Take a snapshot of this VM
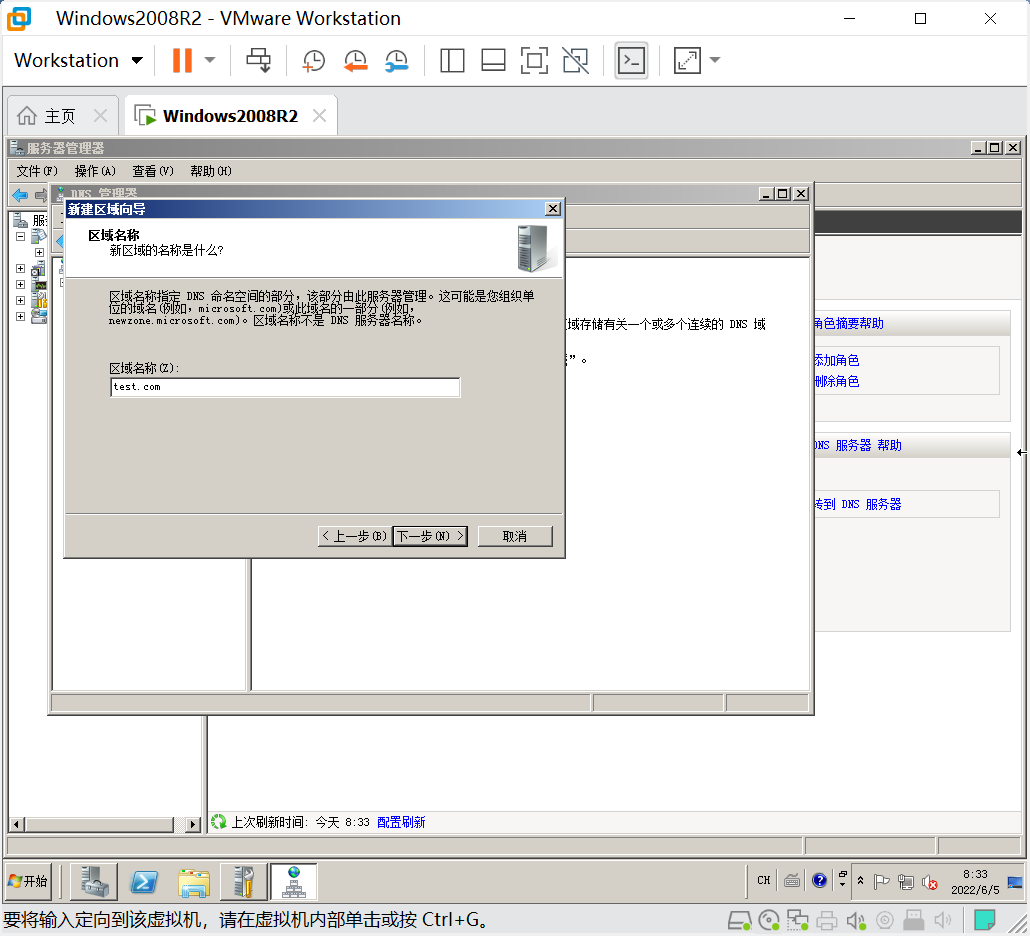The image size is (1030, 936). (x=313, y=60)
